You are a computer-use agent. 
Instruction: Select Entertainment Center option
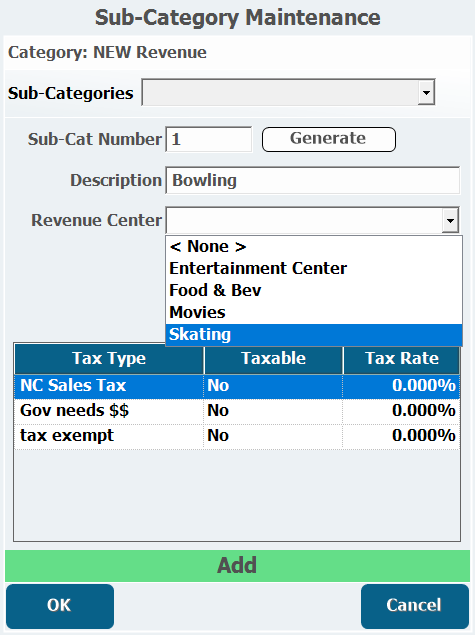(x=314, y=268)
